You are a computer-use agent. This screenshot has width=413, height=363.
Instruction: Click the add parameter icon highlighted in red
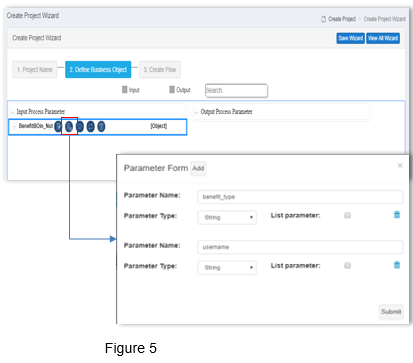69,126
